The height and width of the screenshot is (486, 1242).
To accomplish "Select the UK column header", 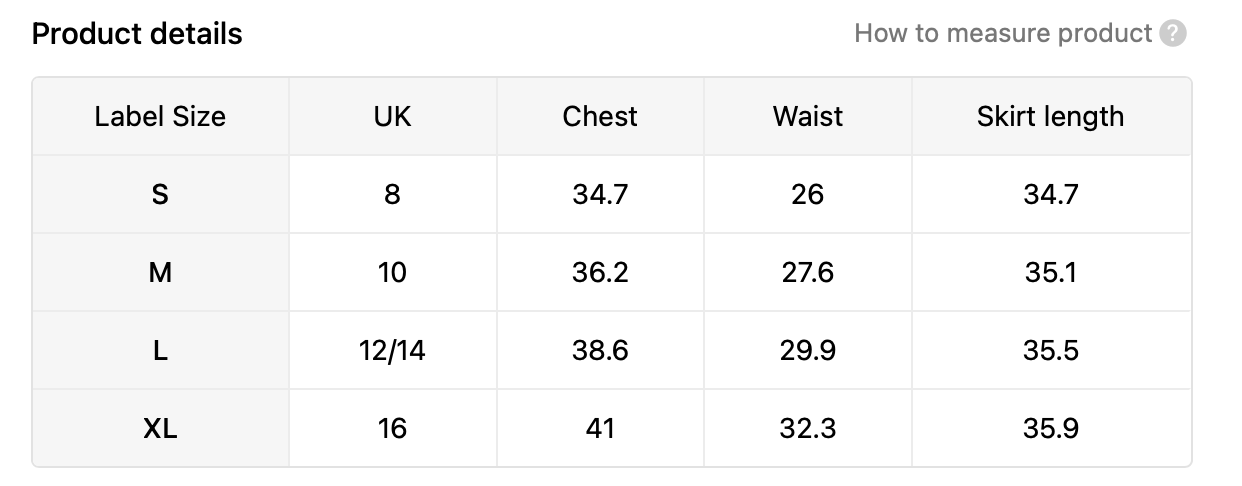I will pyautogui.click(x=393, y=116).
